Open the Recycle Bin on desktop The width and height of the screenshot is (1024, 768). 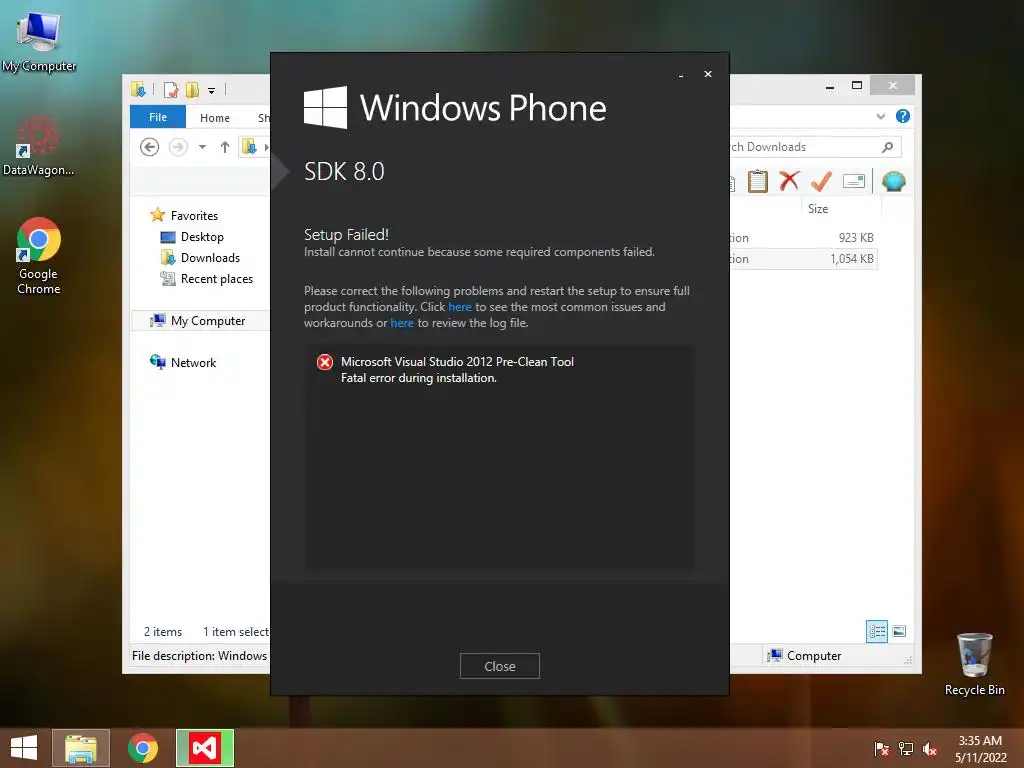974,664
